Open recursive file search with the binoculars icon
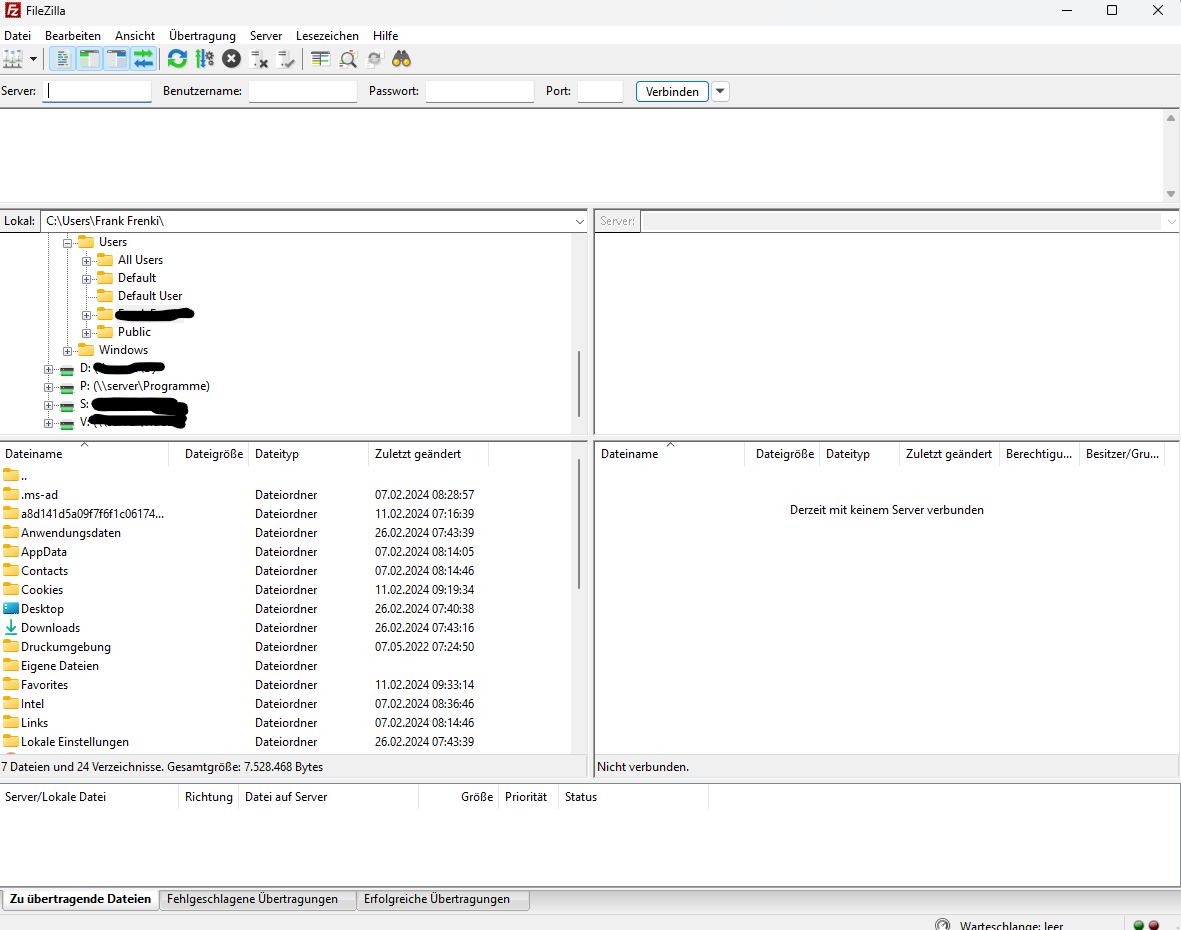 click(401, 59)
